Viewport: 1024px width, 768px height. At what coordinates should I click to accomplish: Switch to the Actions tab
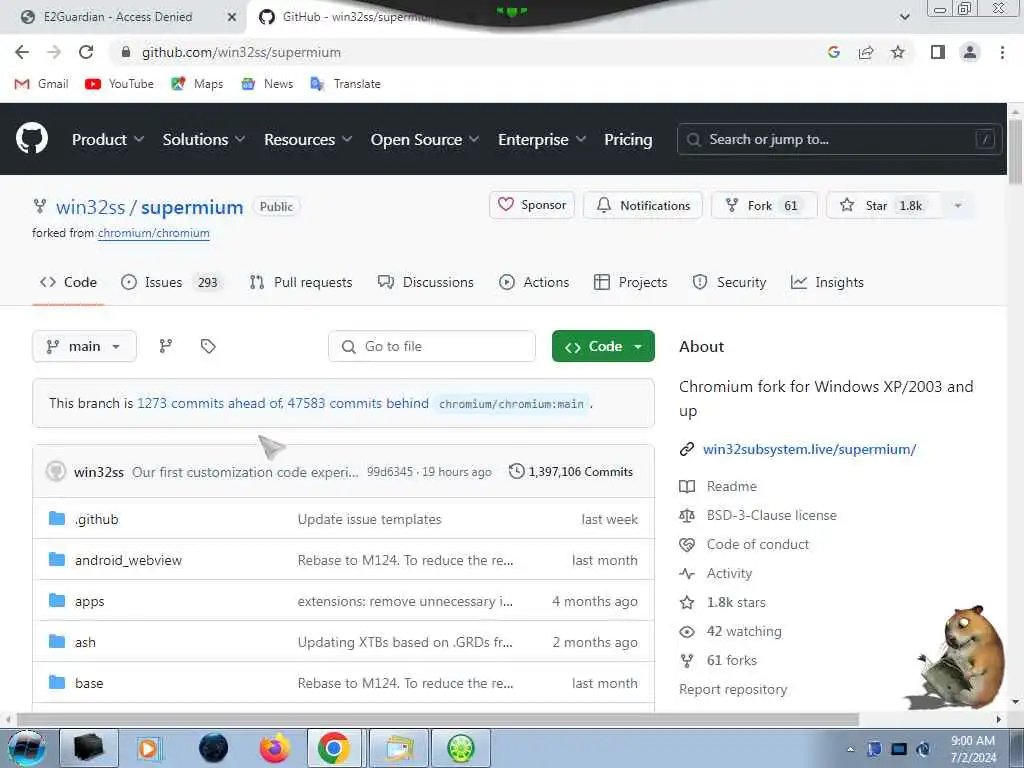534,282
